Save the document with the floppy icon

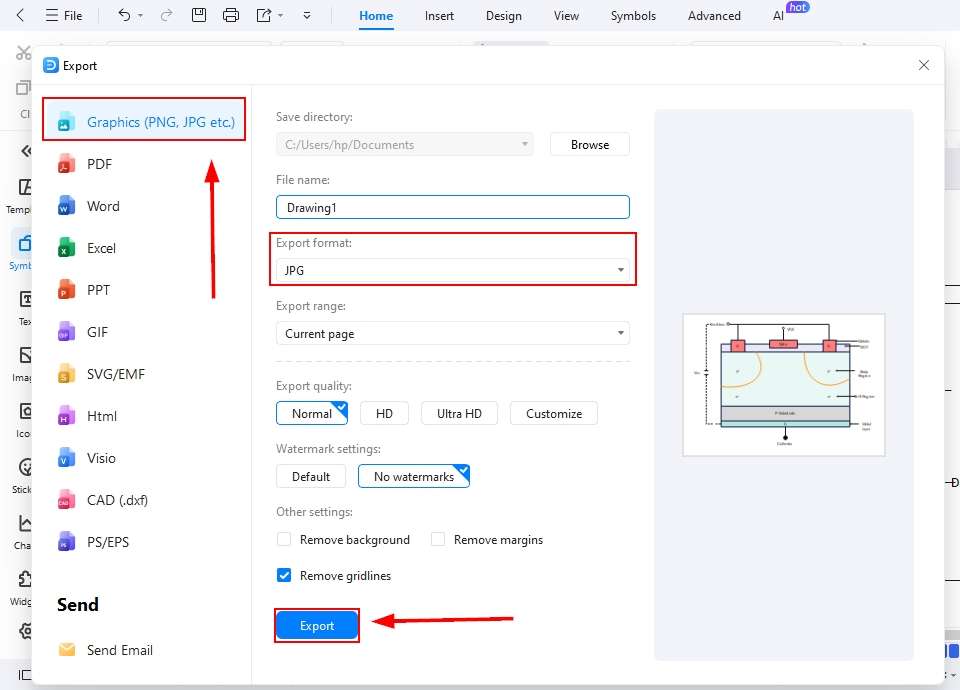[199, 15]
